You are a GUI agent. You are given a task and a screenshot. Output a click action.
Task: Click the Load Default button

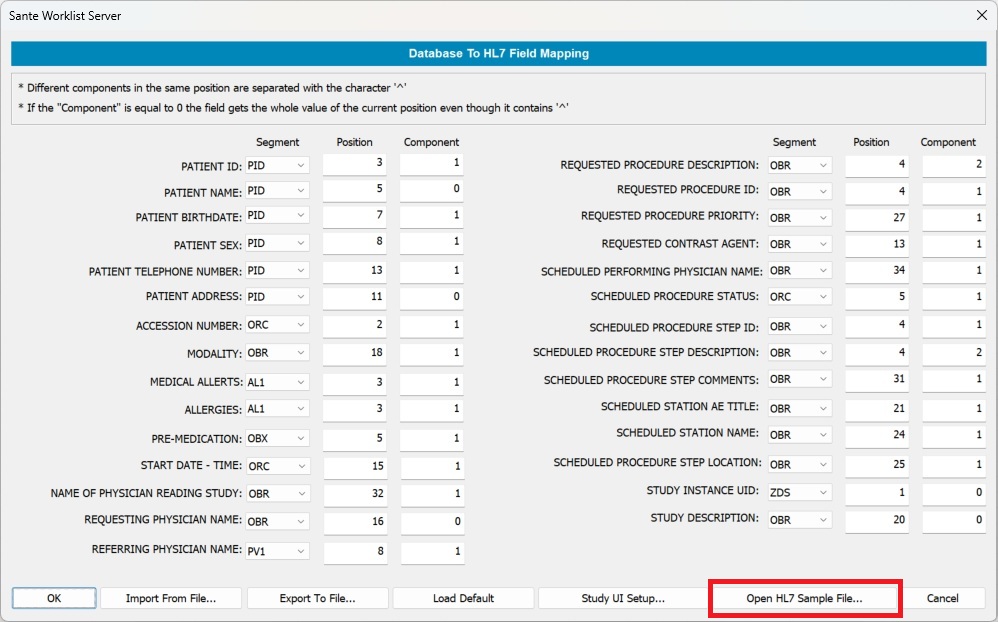[x=463, y=598]
